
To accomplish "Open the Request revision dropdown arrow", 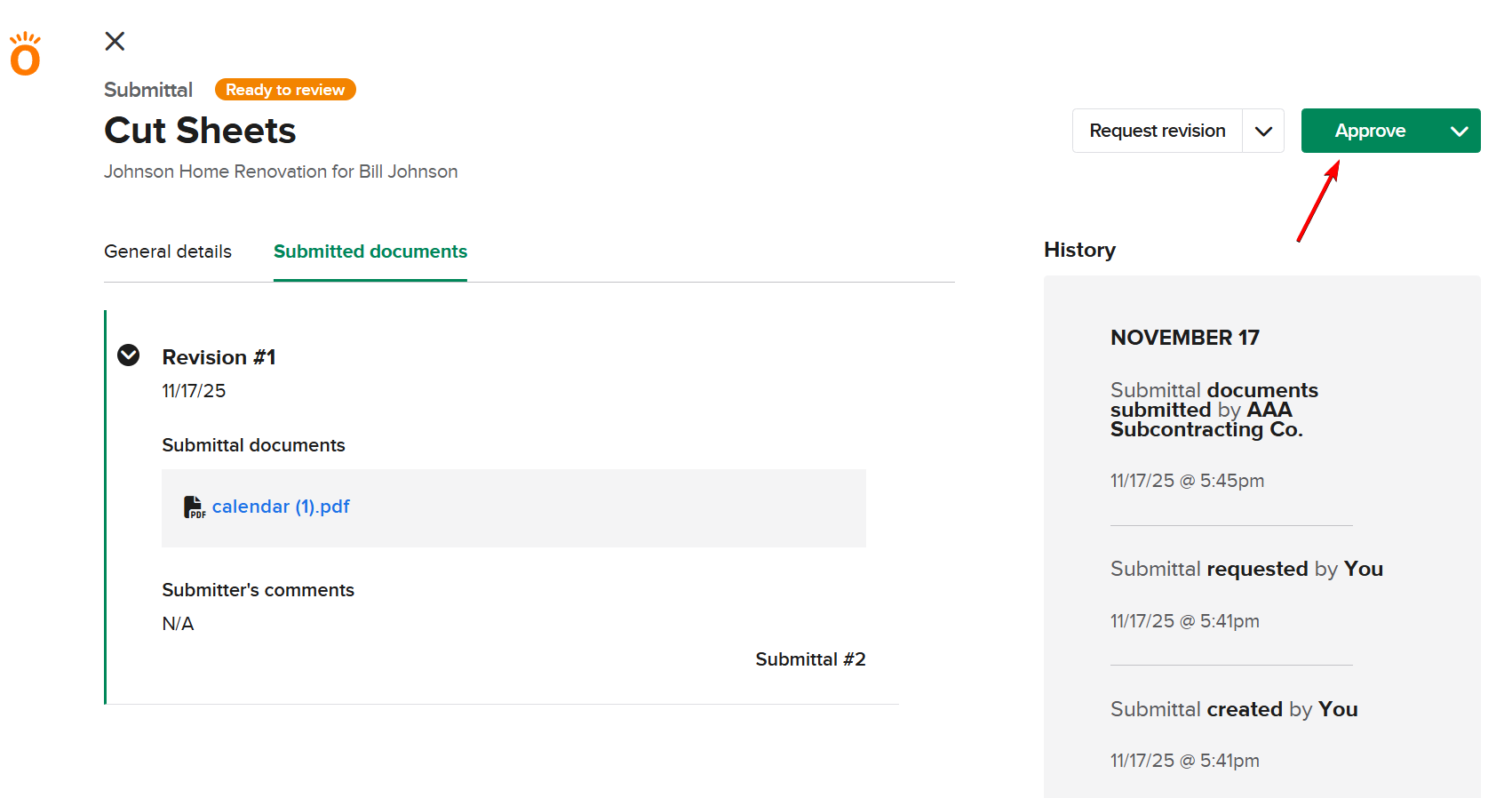I will (x=1263, y=132).
